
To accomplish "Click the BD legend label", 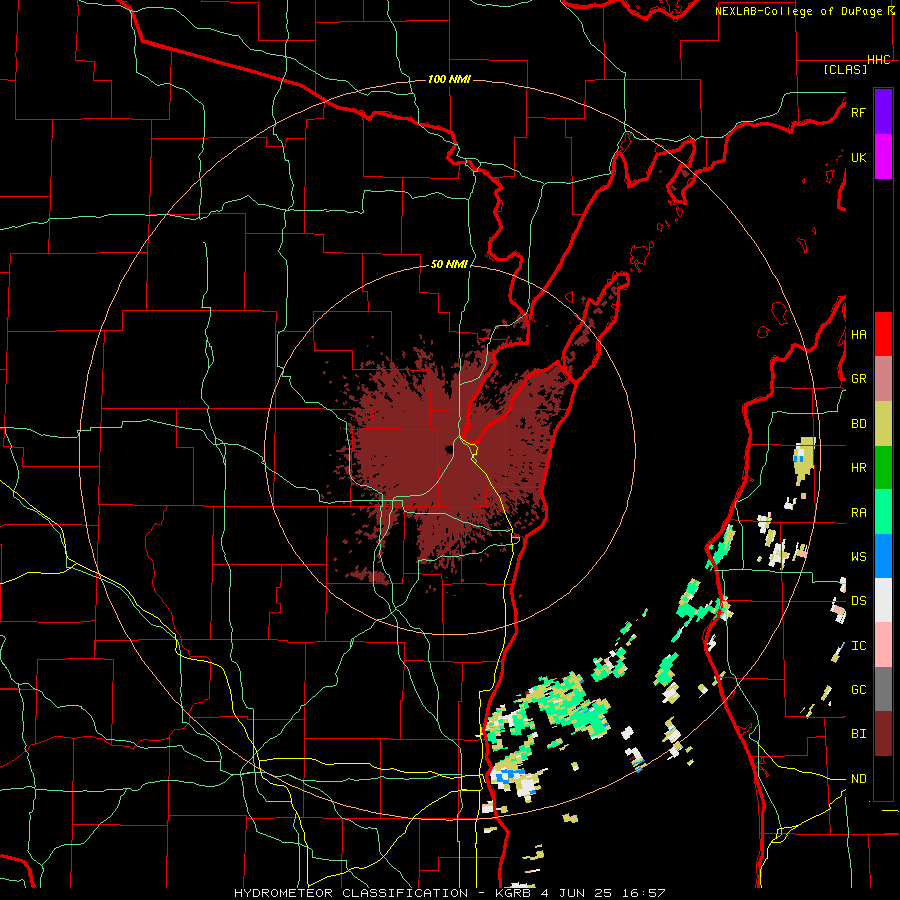I will coord(858,424).
